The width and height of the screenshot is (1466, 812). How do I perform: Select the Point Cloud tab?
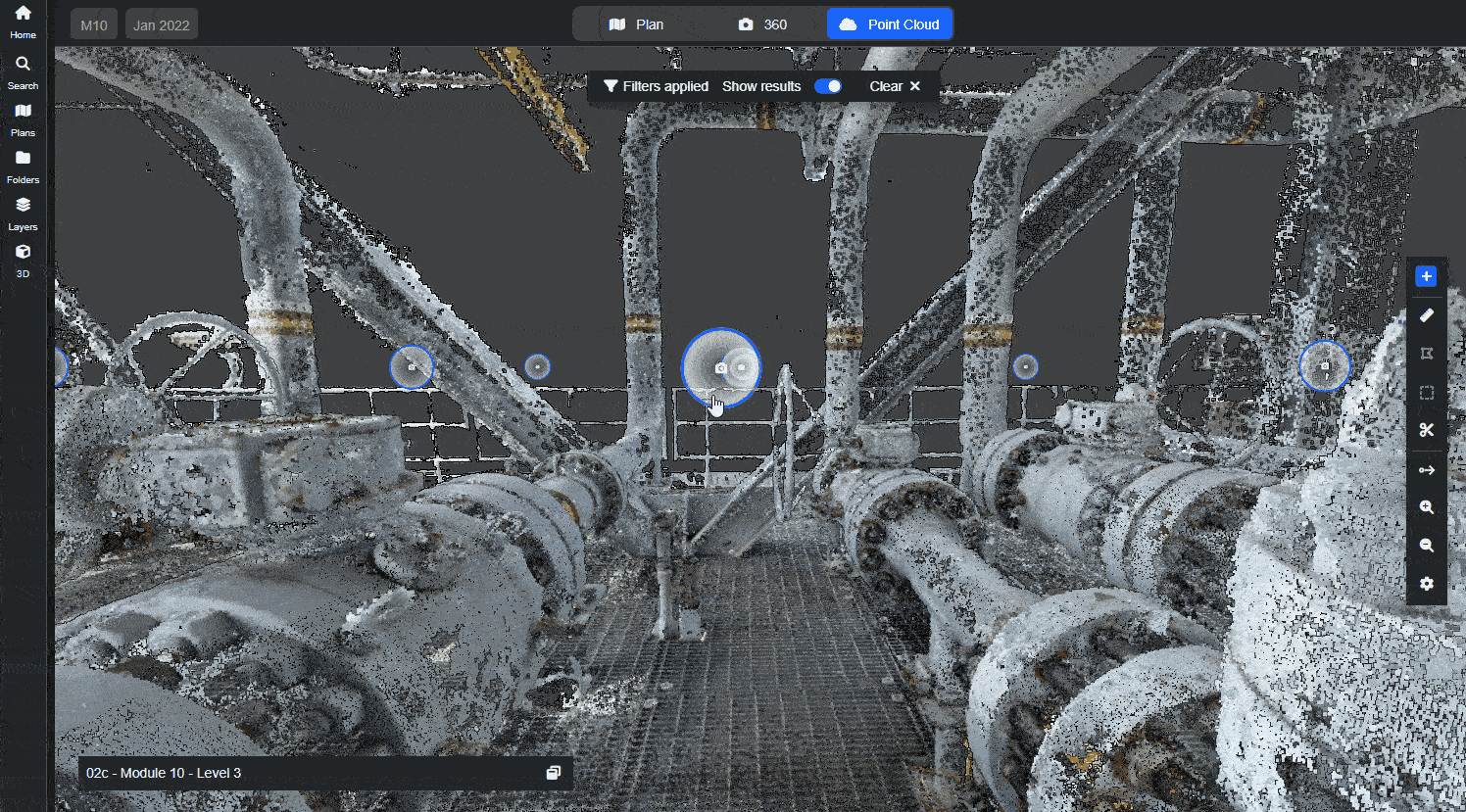(x=889, y=24)
